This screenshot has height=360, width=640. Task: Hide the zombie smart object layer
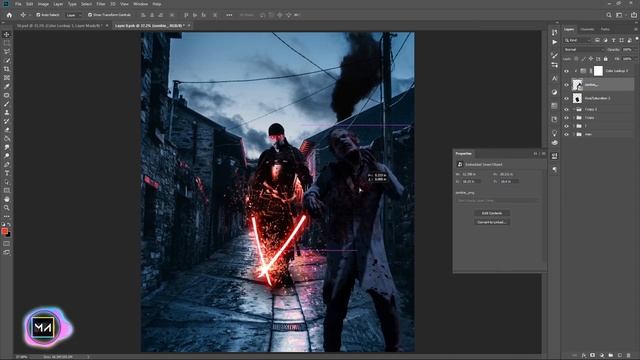tap(566, 85)
